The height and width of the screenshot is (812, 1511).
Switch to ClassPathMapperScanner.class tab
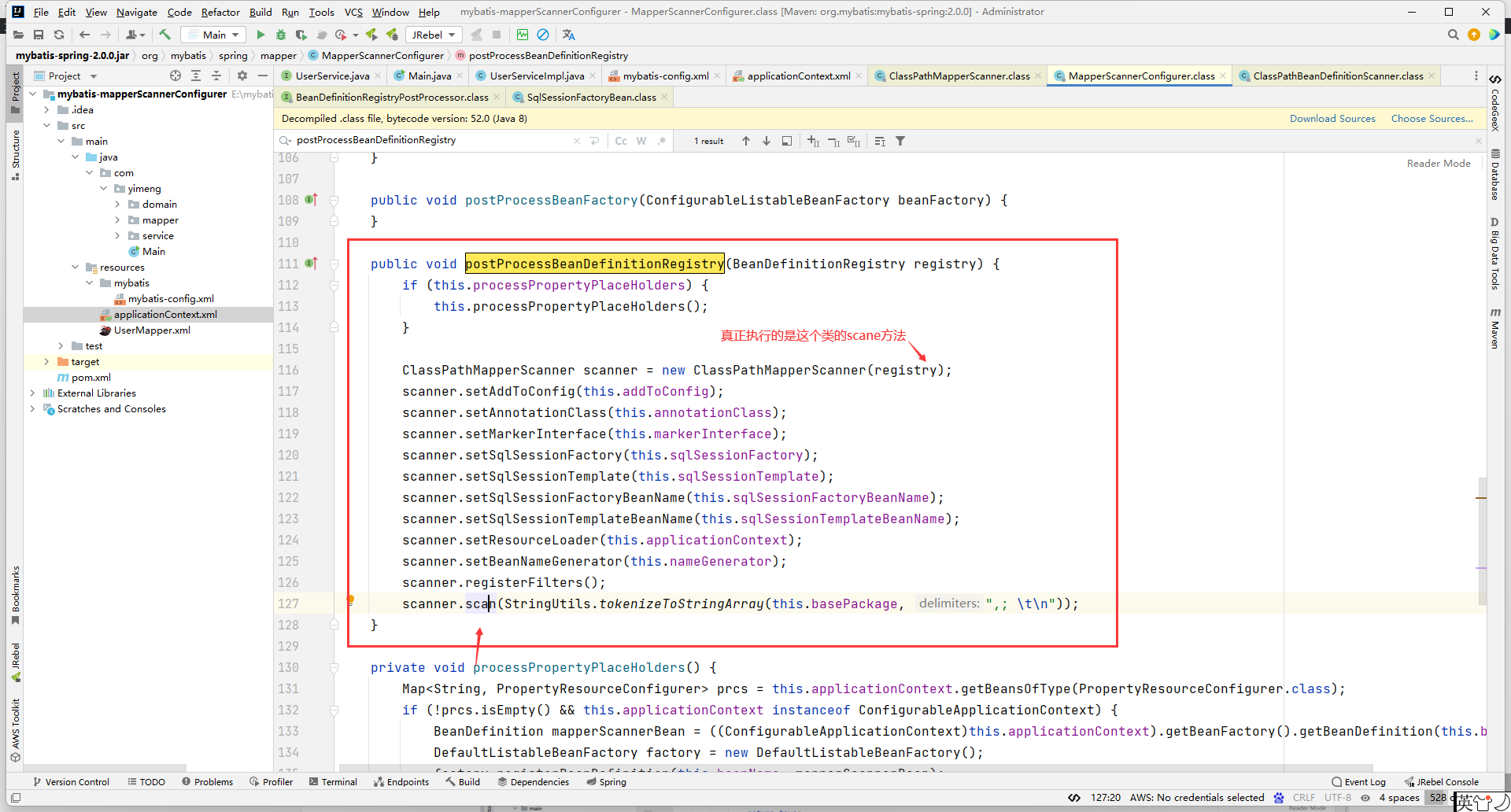[959, 76]
